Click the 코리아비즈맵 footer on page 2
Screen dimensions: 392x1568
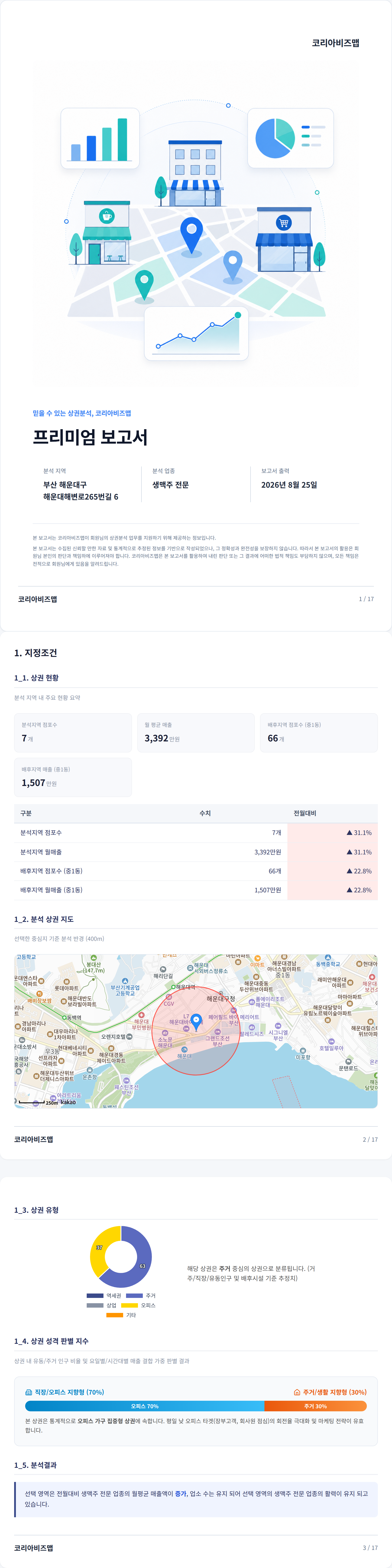34,1139
